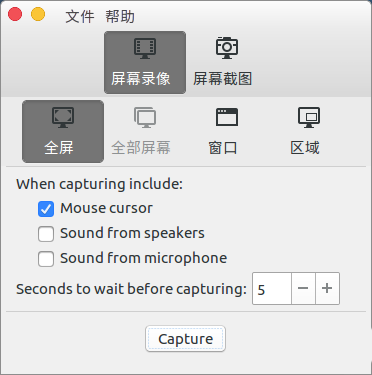Image resolution: width=372 pixels, height=375 pixels.
Task: Click the 'Sound from speakers' label text
Action: click(132, 233)
